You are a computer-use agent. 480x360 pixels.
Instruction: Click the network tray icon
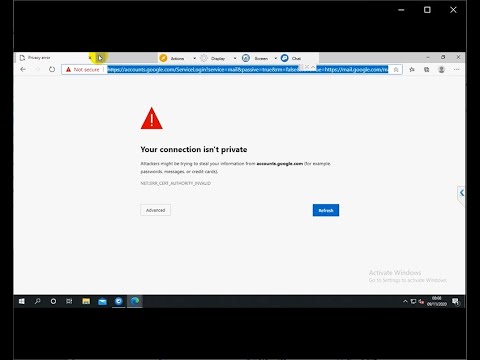[x=413, y=301]
